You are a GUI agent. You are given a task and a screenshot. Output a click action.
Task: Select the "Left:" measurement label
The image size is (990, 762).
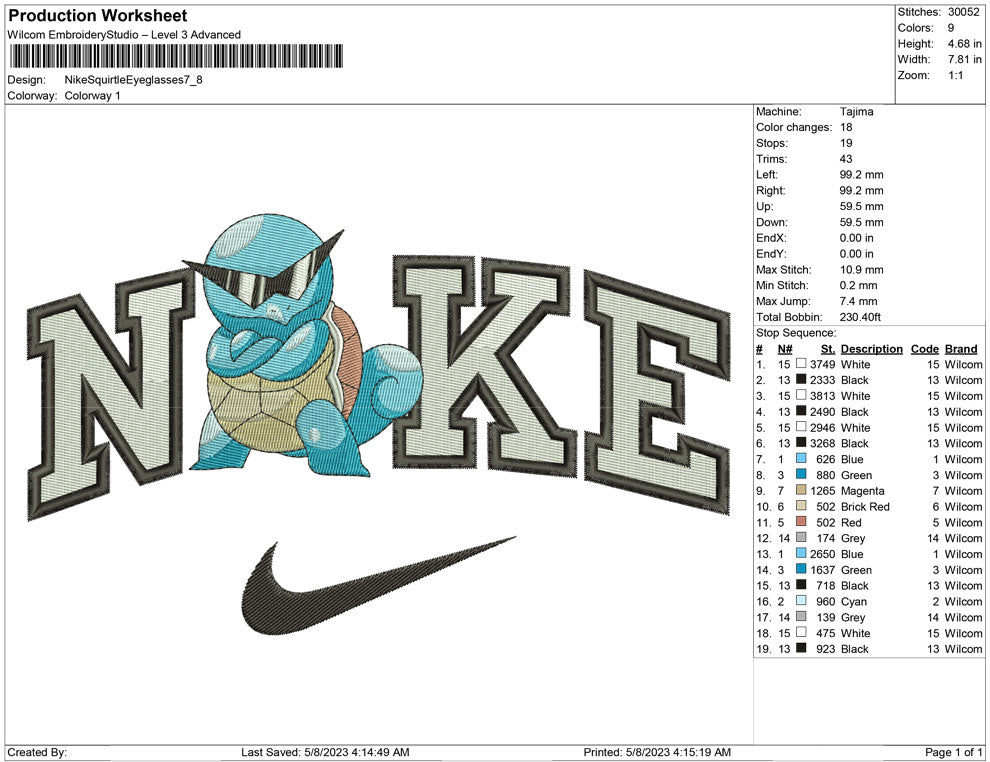pyautogui.click(x=766, y=175)
